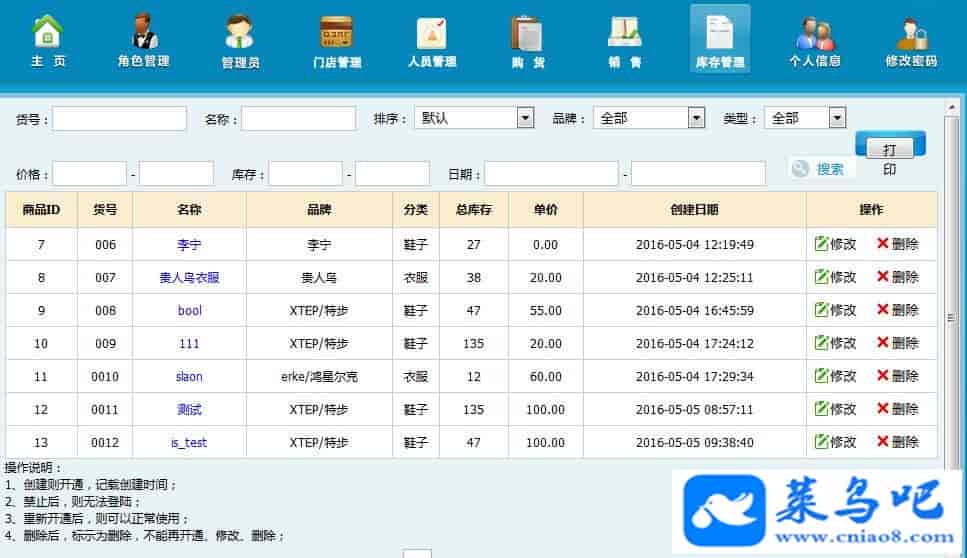Open the 贵人鸟衣服 product link

[x=189, y=278]
